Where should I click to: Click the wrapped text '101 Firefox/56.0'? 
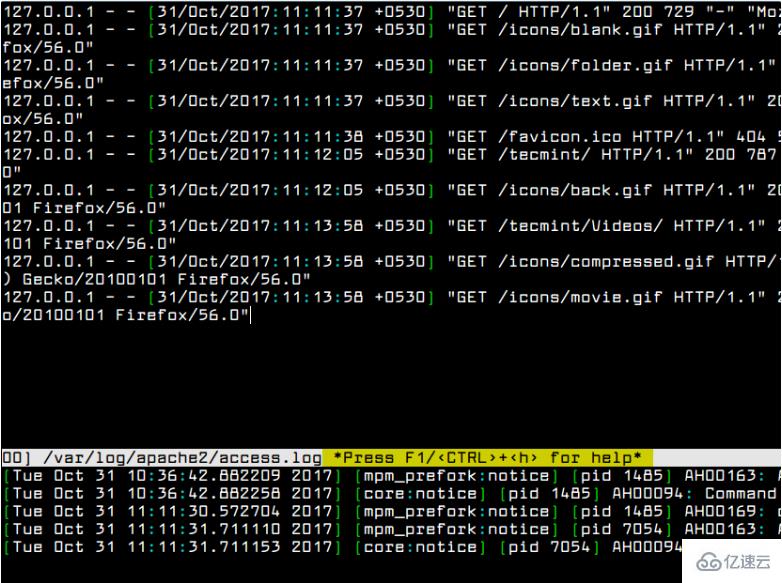(89, 243)
